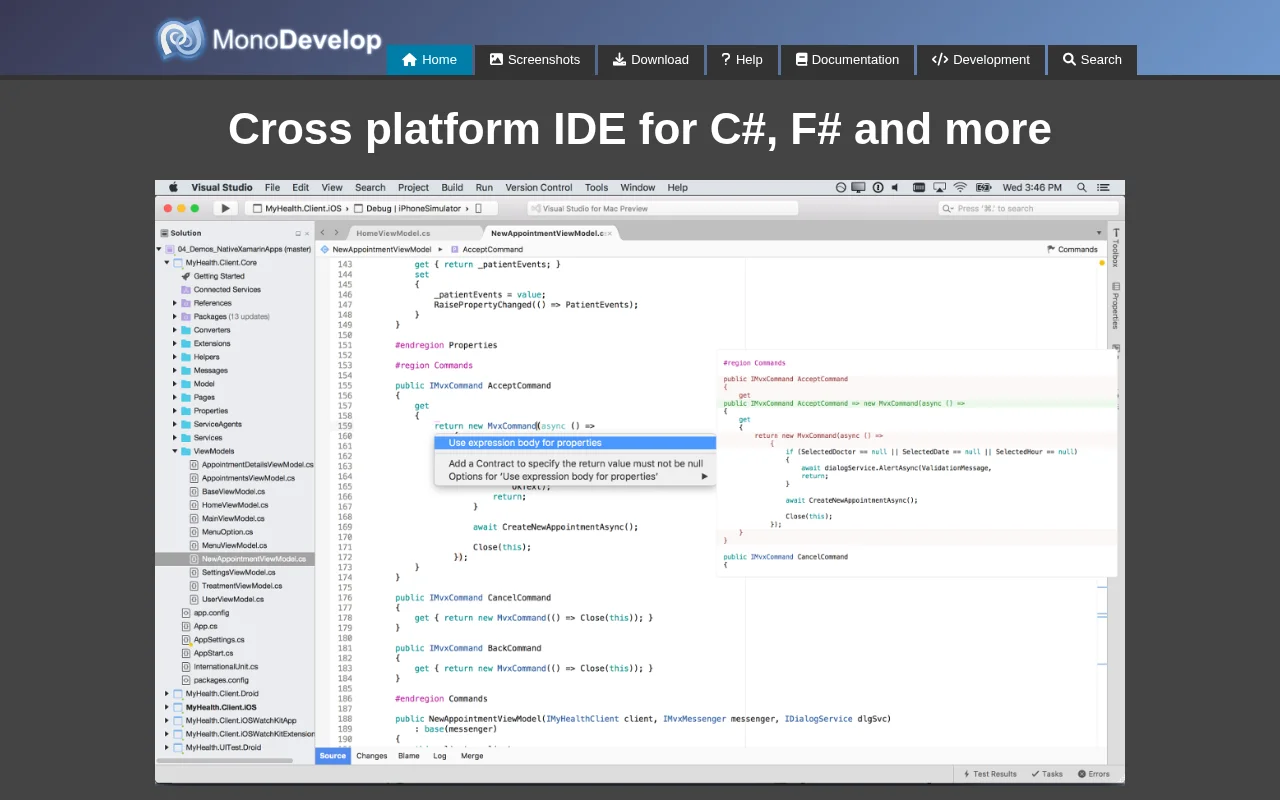This screenshot has height=800, width=1280.
Task: Select the SettingsViewModel.cs file
Action: point(232,572)
